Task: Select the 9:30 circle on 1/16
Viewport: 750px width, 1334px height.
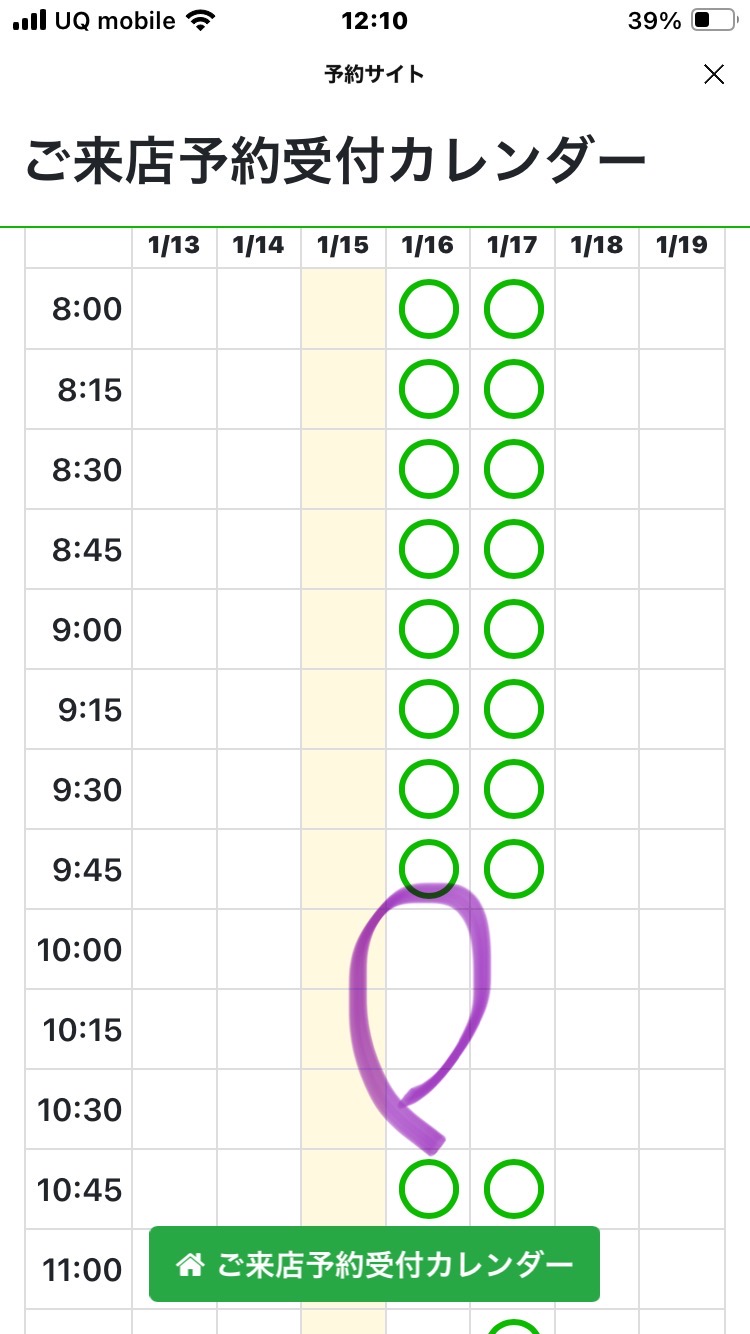Action: (x=429, y=789)
